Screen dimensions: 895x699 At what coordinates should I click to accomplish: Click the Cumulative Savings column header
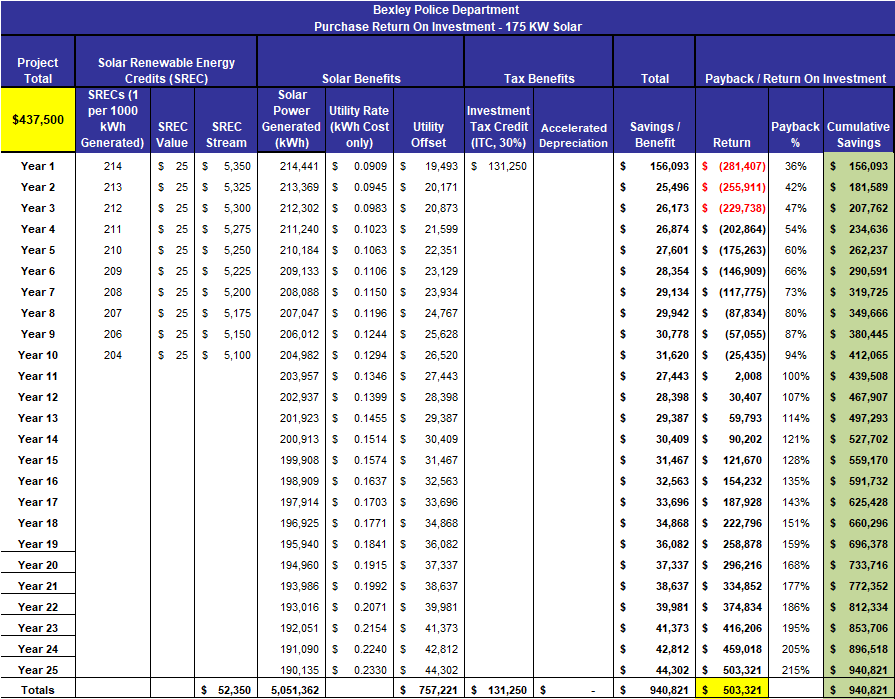coord(858,135)
